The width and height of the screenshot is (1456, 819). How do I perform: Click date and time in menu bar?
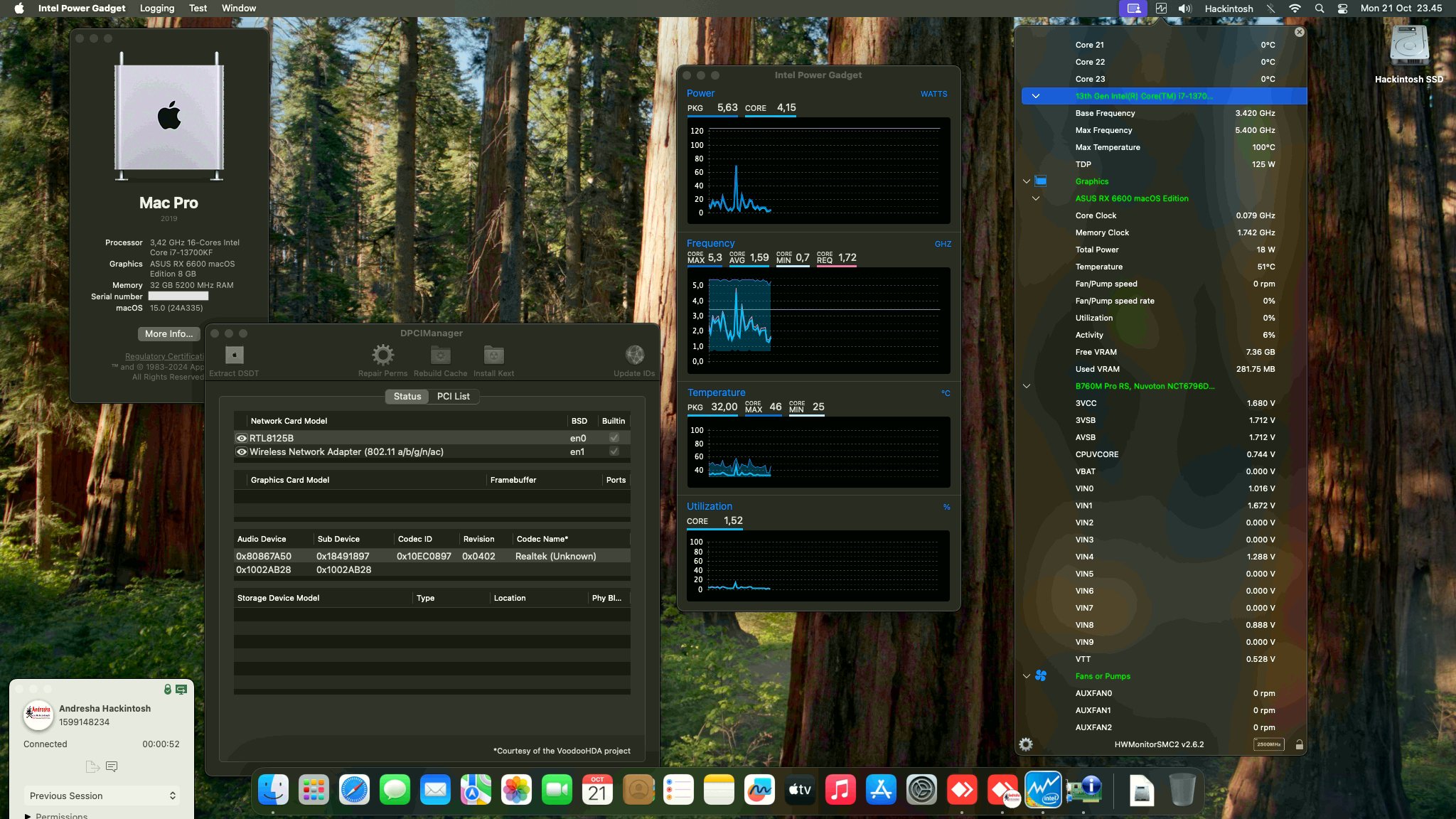1401,9
